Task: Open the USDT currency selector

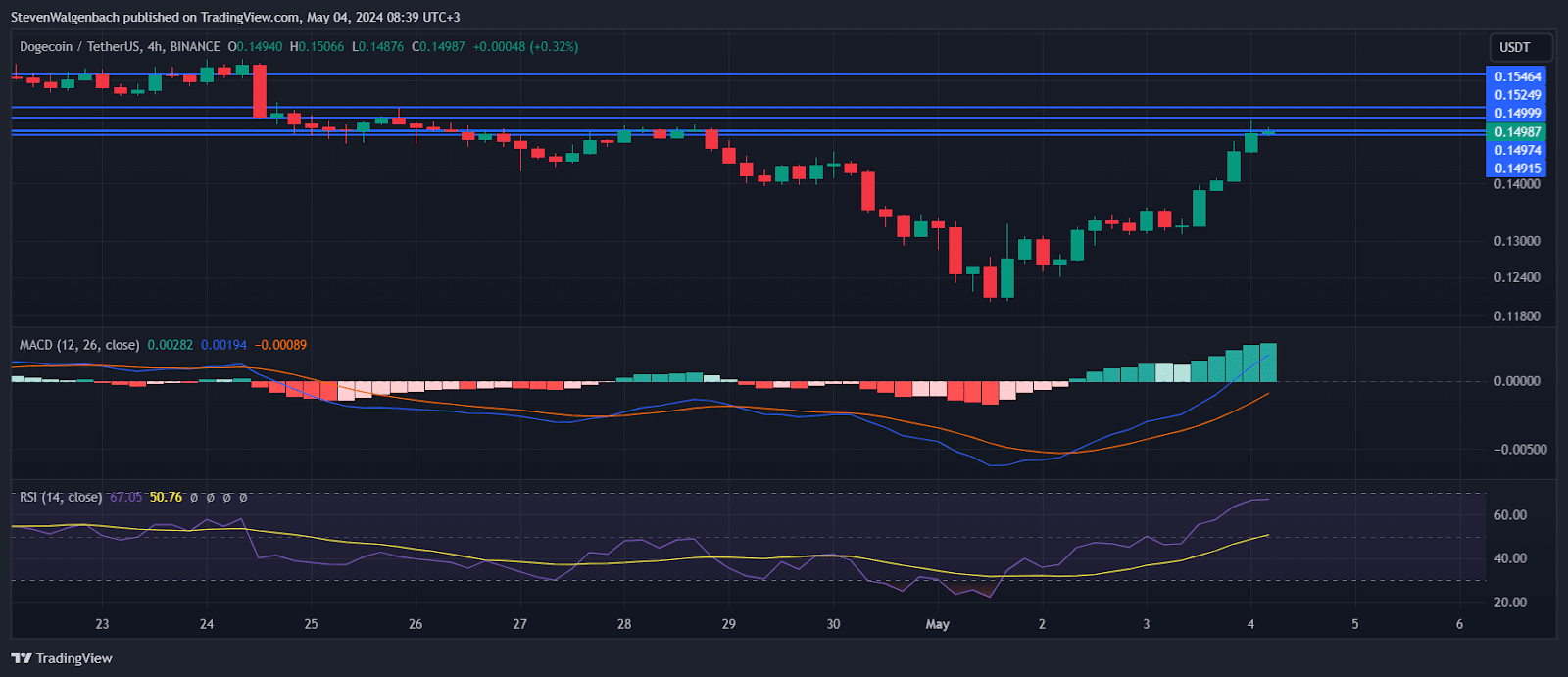Action: click(x=1515, y=47)
